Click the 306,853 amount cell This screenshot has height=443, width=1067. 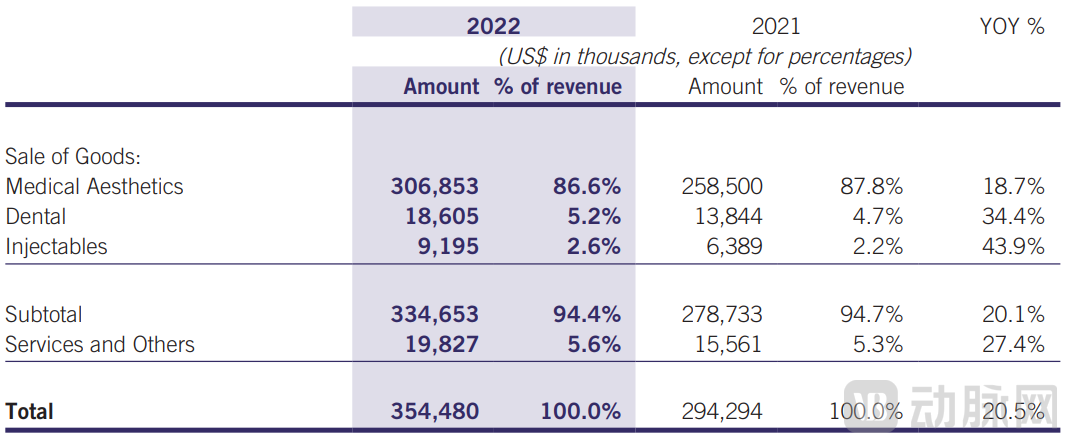tap(435, 186)
